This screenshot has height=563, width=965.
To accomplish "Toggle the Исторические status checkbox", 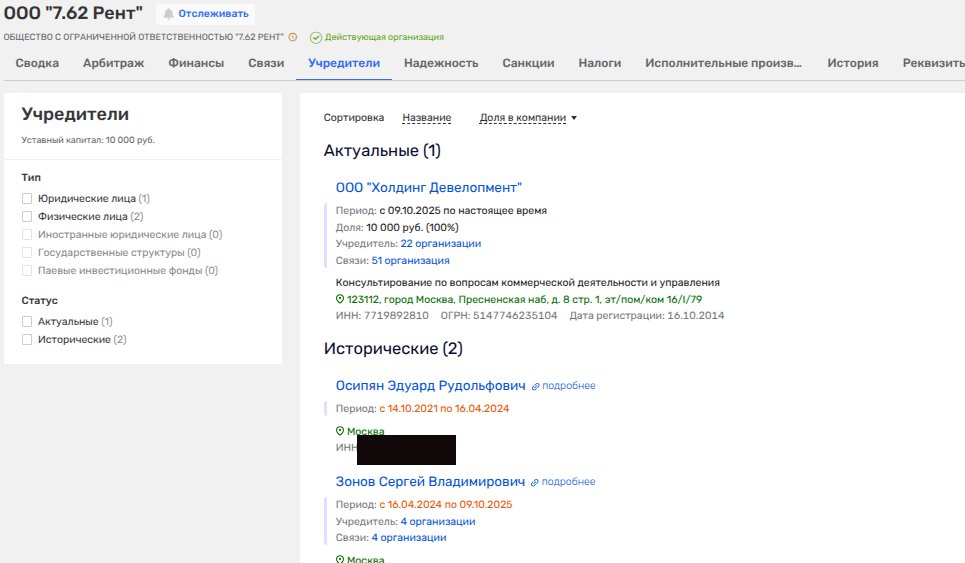I will click(28, 340).
